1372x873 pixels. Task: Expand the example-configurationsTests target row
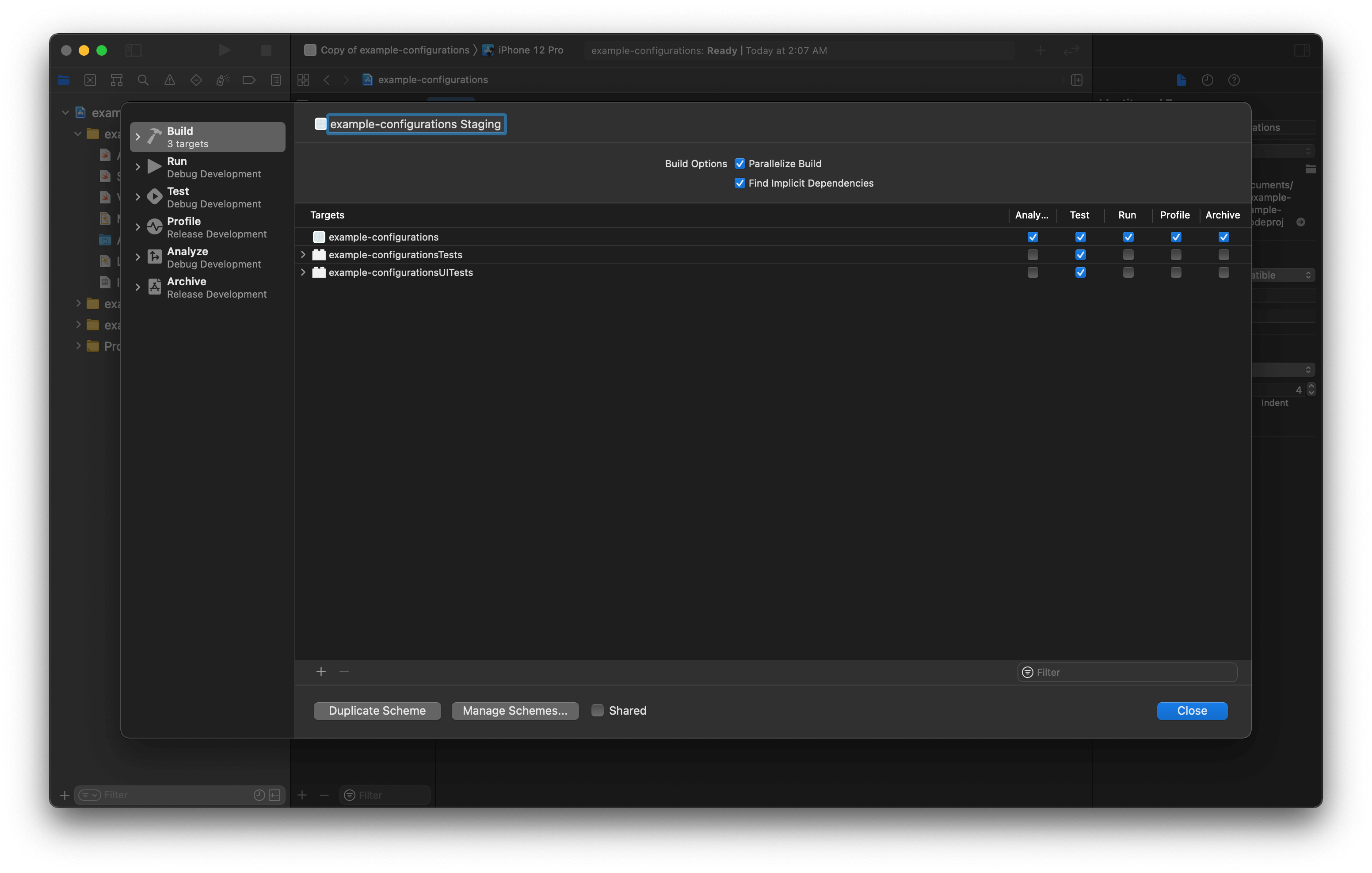pyautogui.click(x=303, y=255)
